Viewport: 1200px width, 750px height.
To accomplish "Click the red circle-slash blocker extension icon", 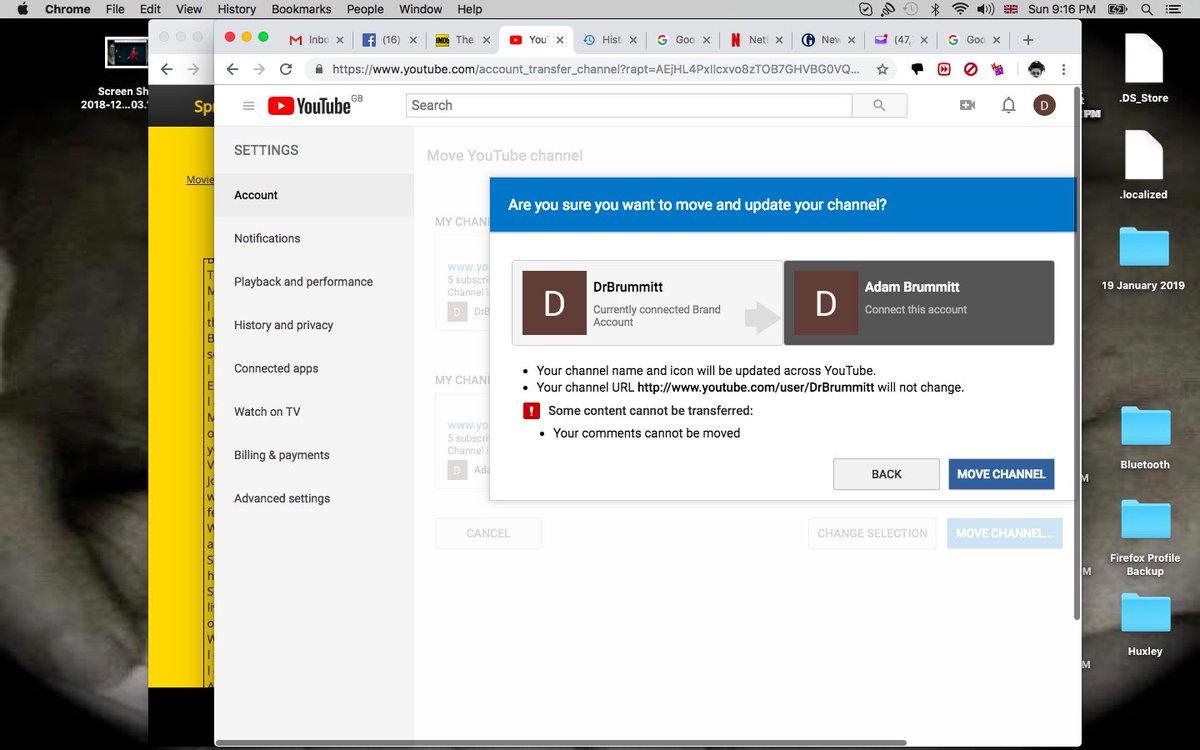I will point(970,70).
